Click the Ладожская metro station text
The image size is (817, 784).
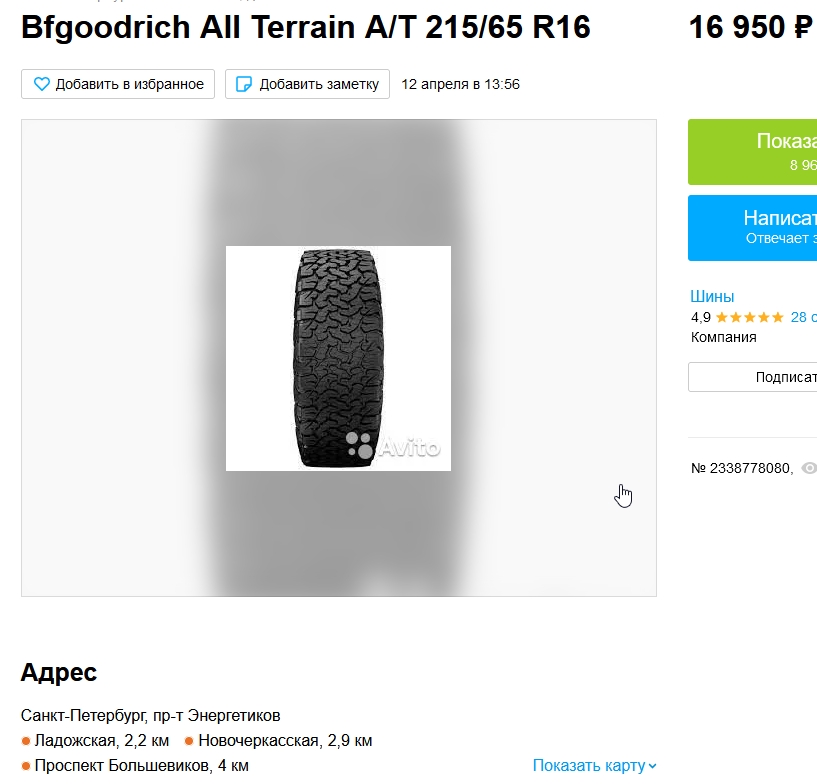(x=75, y=741)
